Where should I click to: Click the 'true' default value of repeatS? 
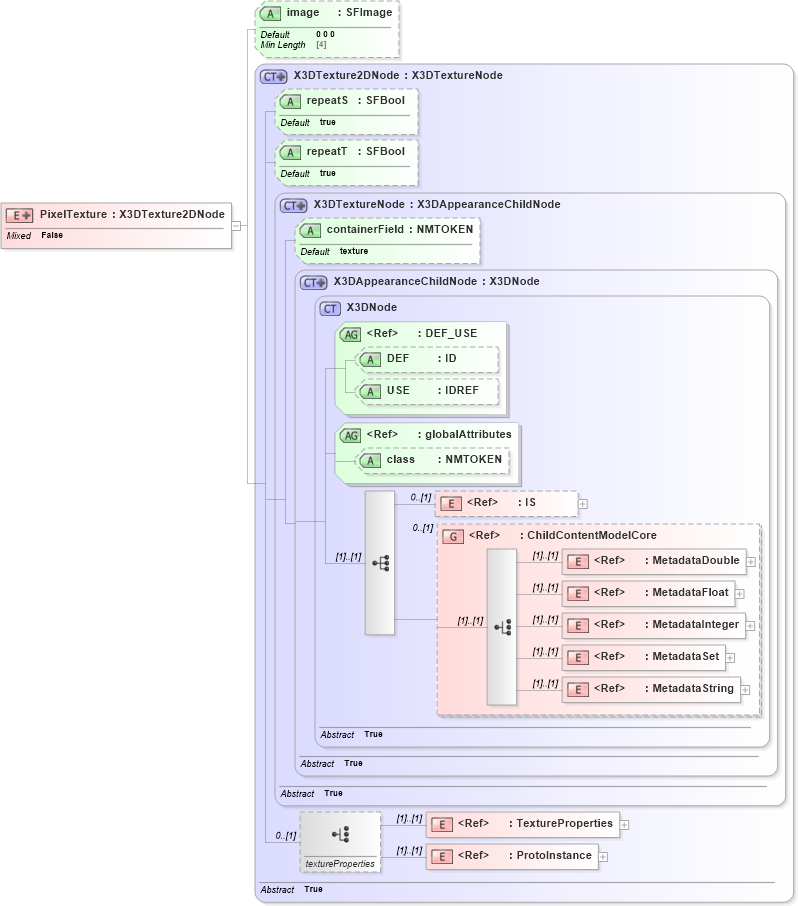click(328, 122)
